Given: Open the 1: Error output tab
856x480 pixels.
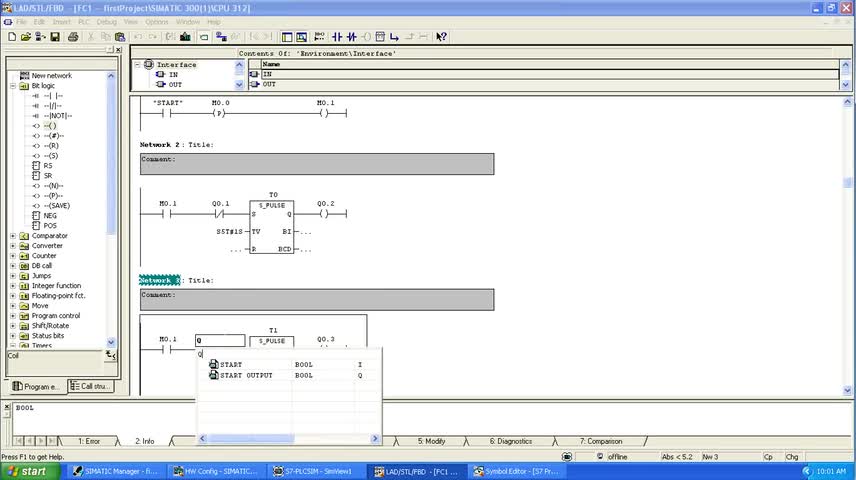Looking at the screenshot, I should [89, 441].
